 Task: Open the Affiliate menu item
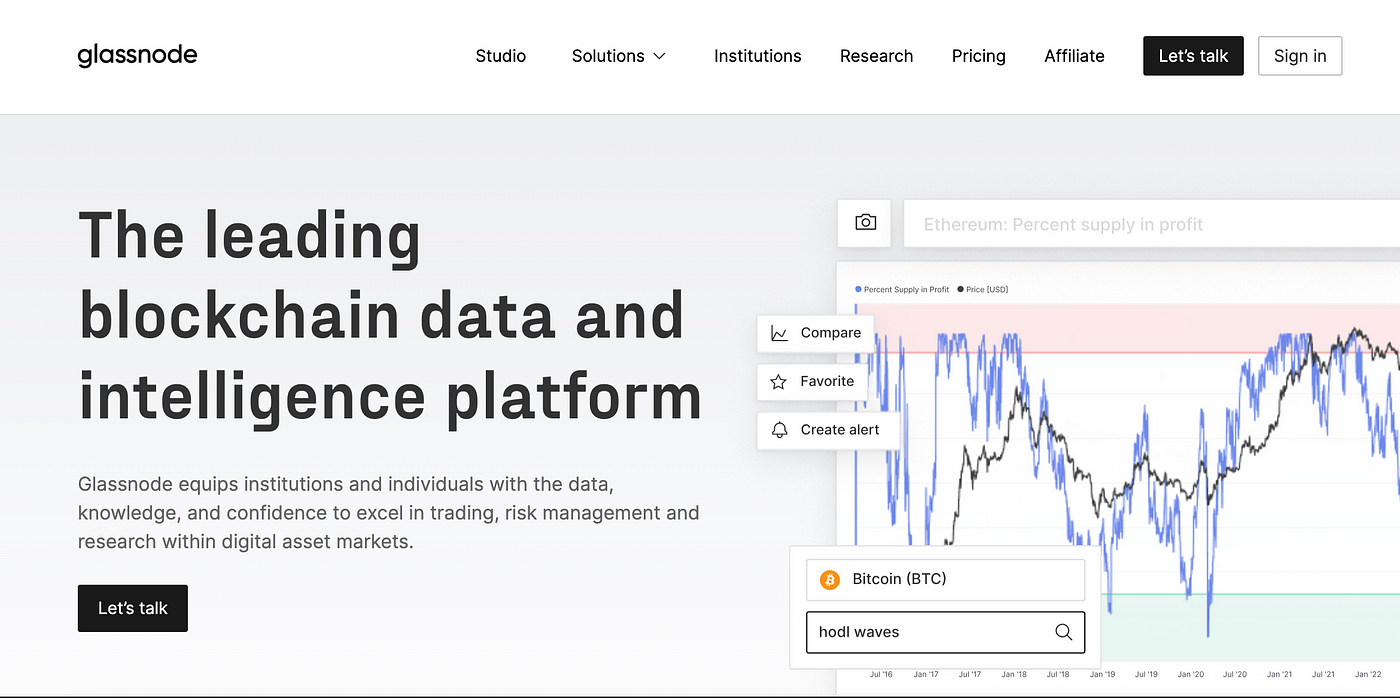click(x=1074, y=56)
